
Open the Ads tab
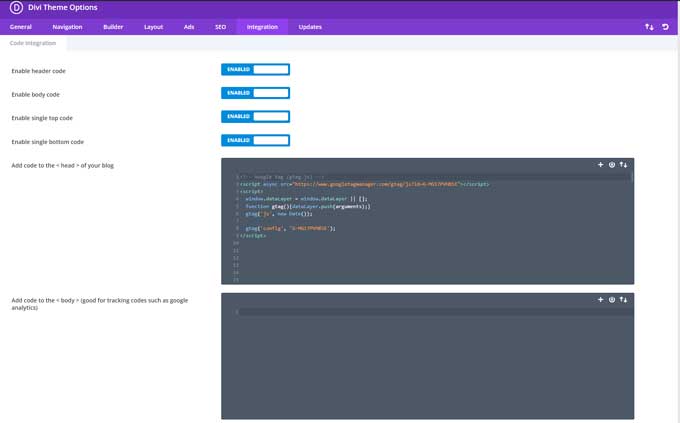coord(189,27)
